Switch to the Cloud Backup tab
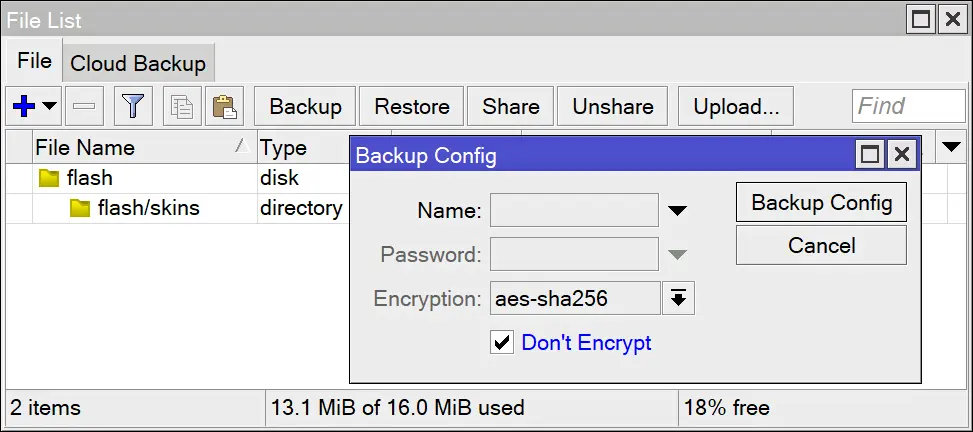 tap(138, 64)
